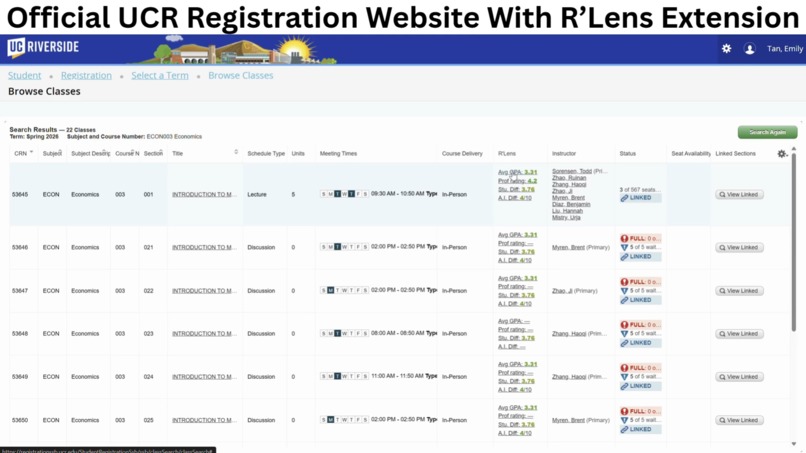Image resolution: width=806 pixels, height=453 pixels.
Task: Open the table column settings gear
Action: 782,154
